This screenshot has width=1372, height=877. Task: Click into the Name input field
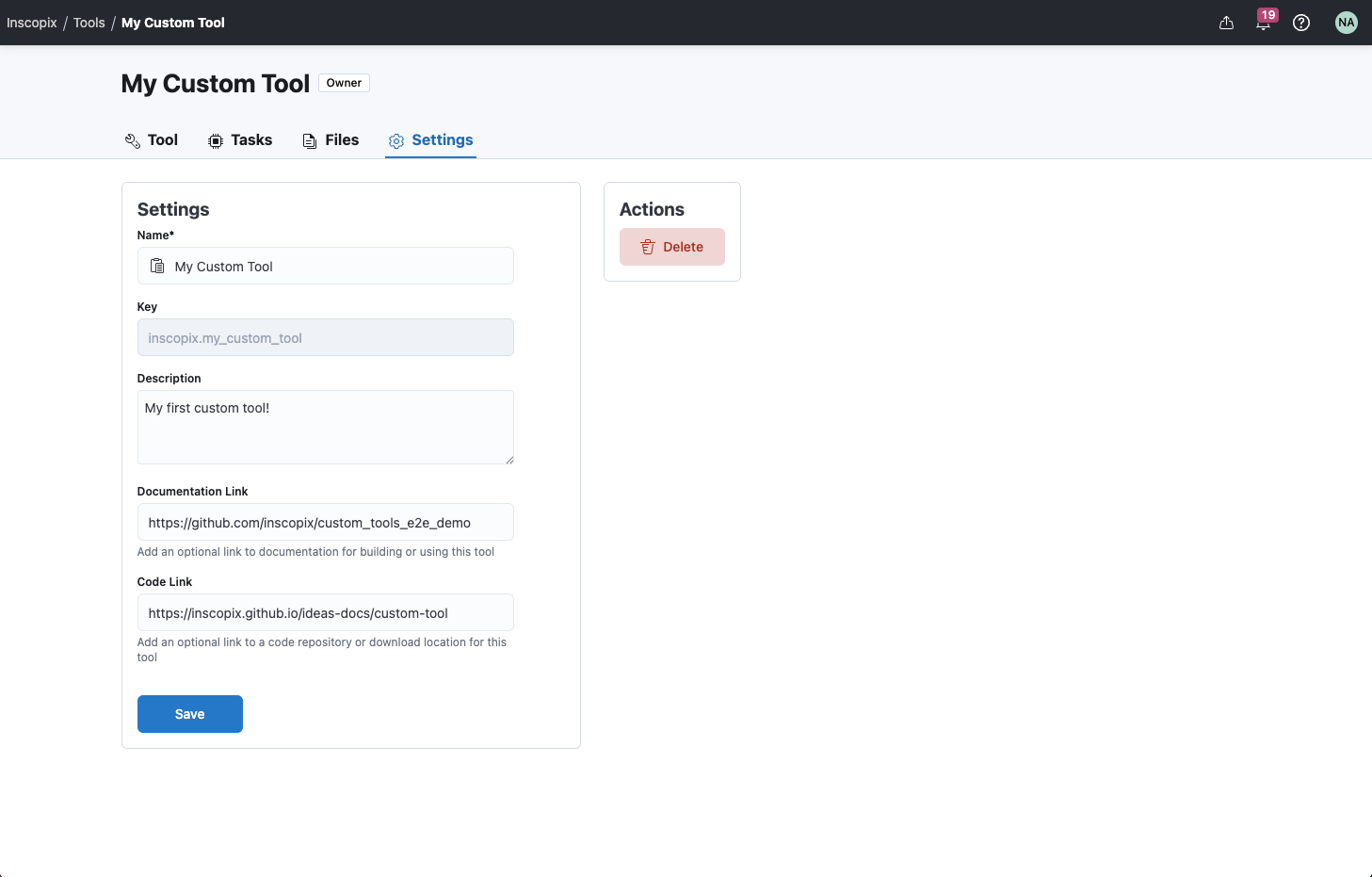(339, 267)
